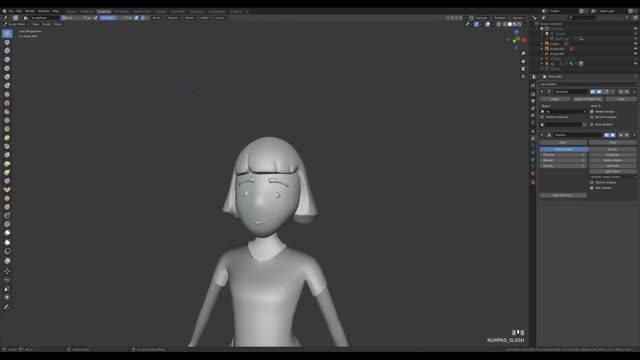Open the Brush settings dropdown

[x=157, y=18]
